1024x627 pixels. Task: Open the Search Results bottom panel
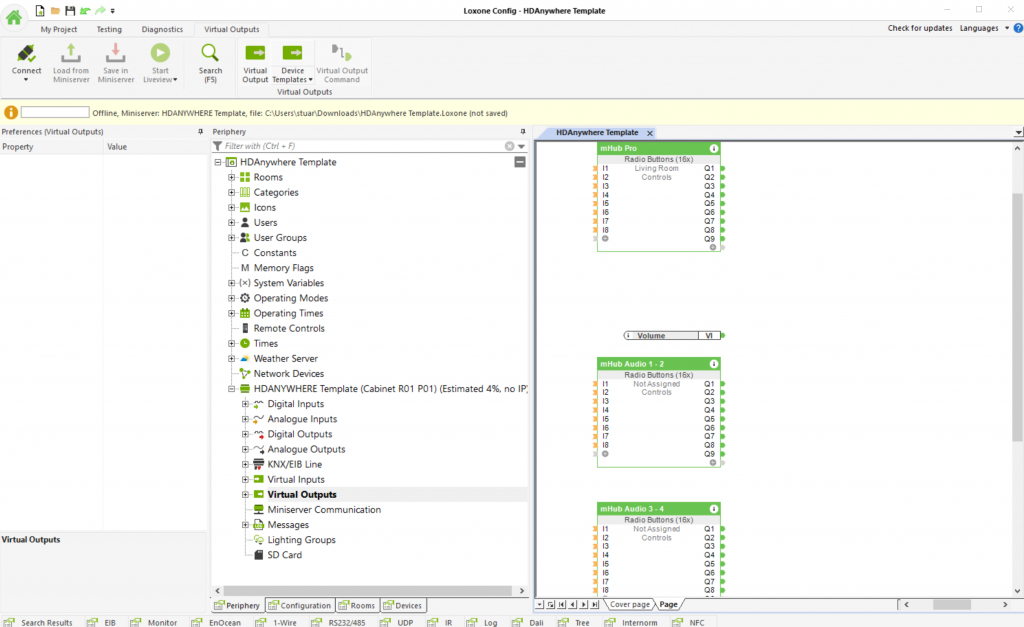[x=39, y=622]
